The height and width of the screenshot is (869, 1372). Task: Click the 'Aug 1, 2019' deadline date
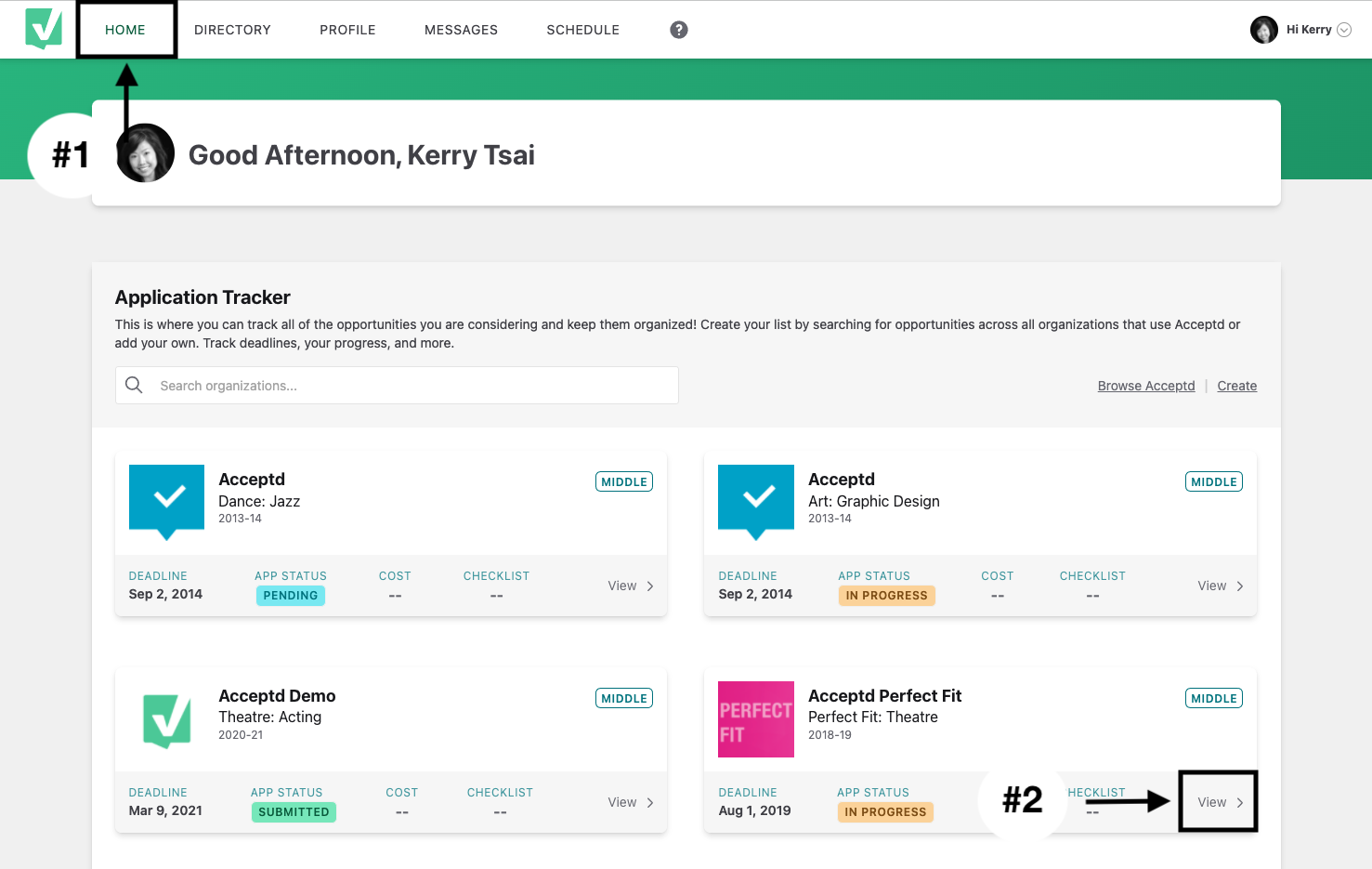pyautogui.click(x=754, y=810)
